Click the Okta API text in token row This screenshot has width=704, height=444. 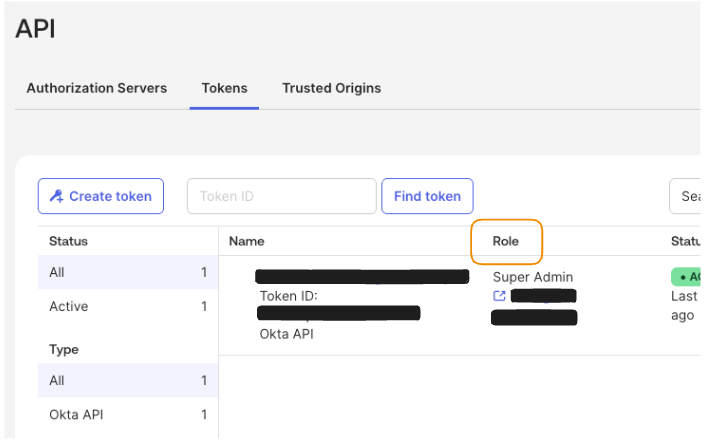pyautogui.click(x=286, y=334)
